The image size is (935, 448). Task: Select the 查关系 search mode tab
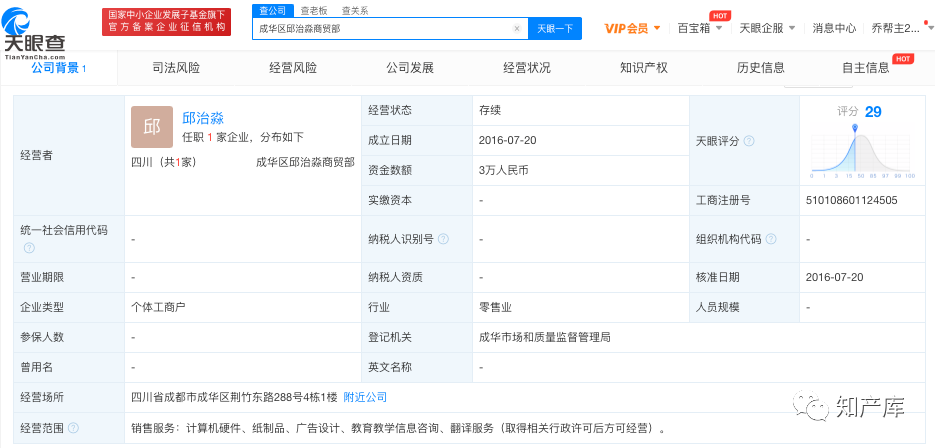click(x=355, y=10)
